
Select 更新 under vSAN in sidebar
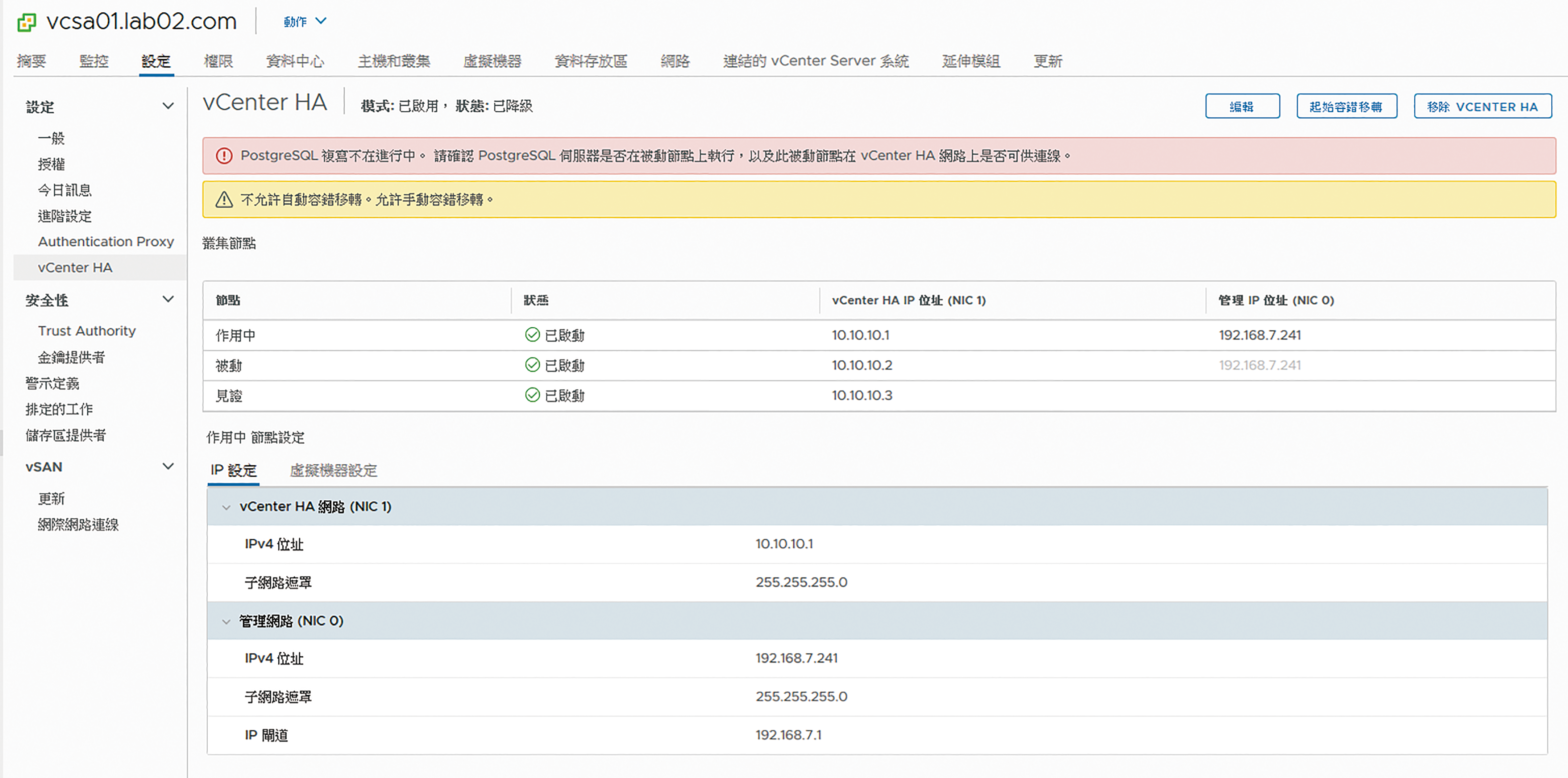point(51,499)
